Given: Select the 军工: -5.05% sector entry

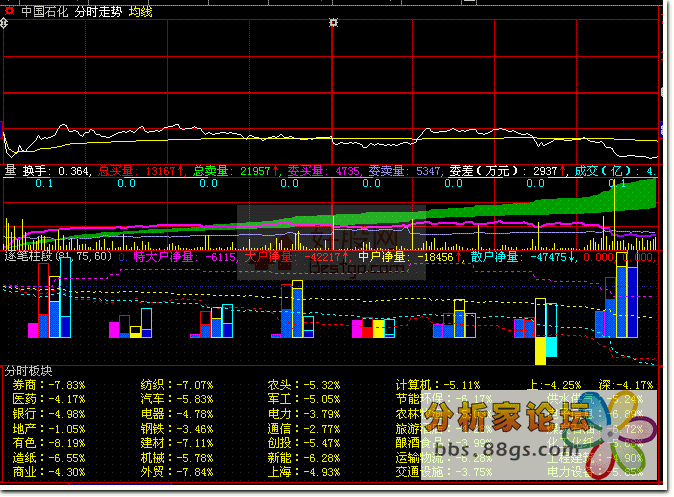Looking at the screenshot, I should (x=304, y=399).
